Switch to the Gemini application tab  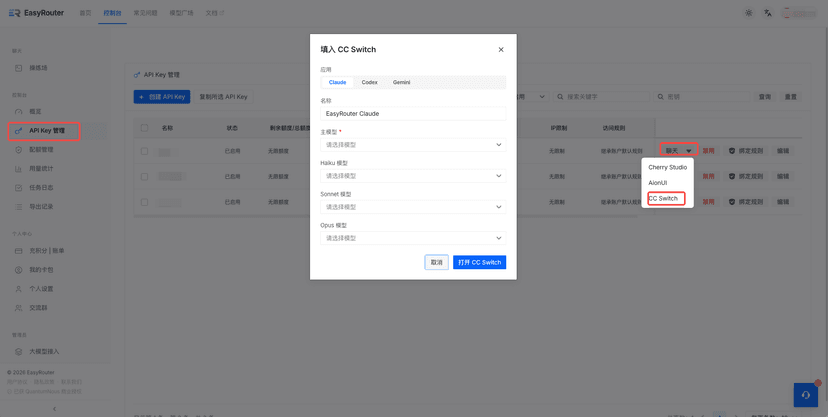click(401, 82)
